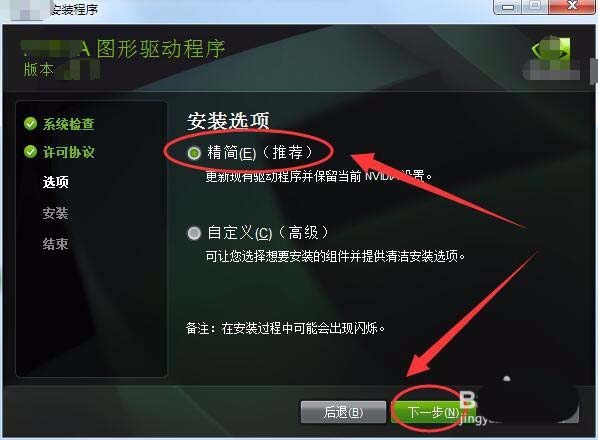Select the 安装 step in sidebar

click(56, 213)
